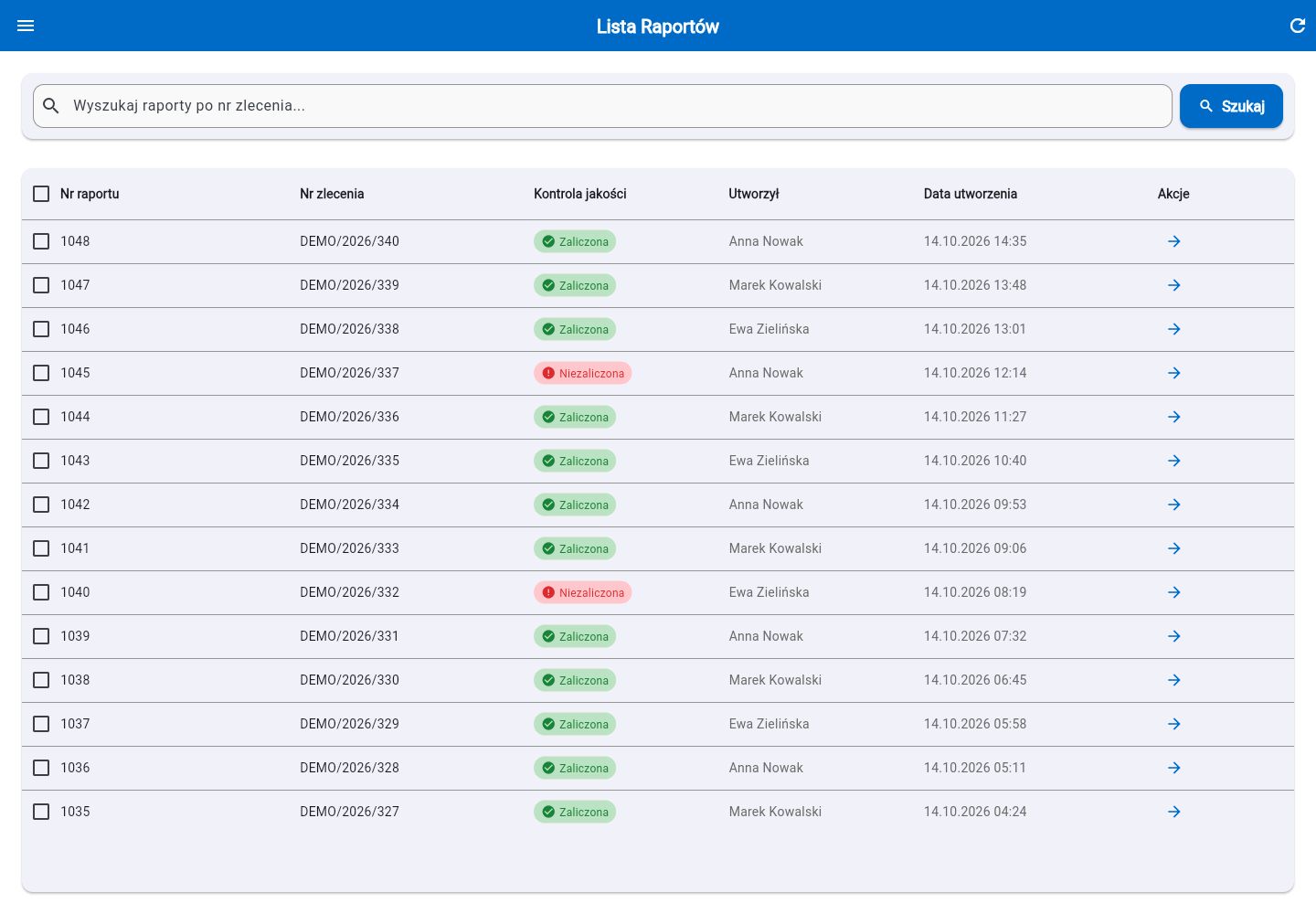Click the Szukaj search button
The height and width of the screenshot is (914, 1316).
(1231, 106)
